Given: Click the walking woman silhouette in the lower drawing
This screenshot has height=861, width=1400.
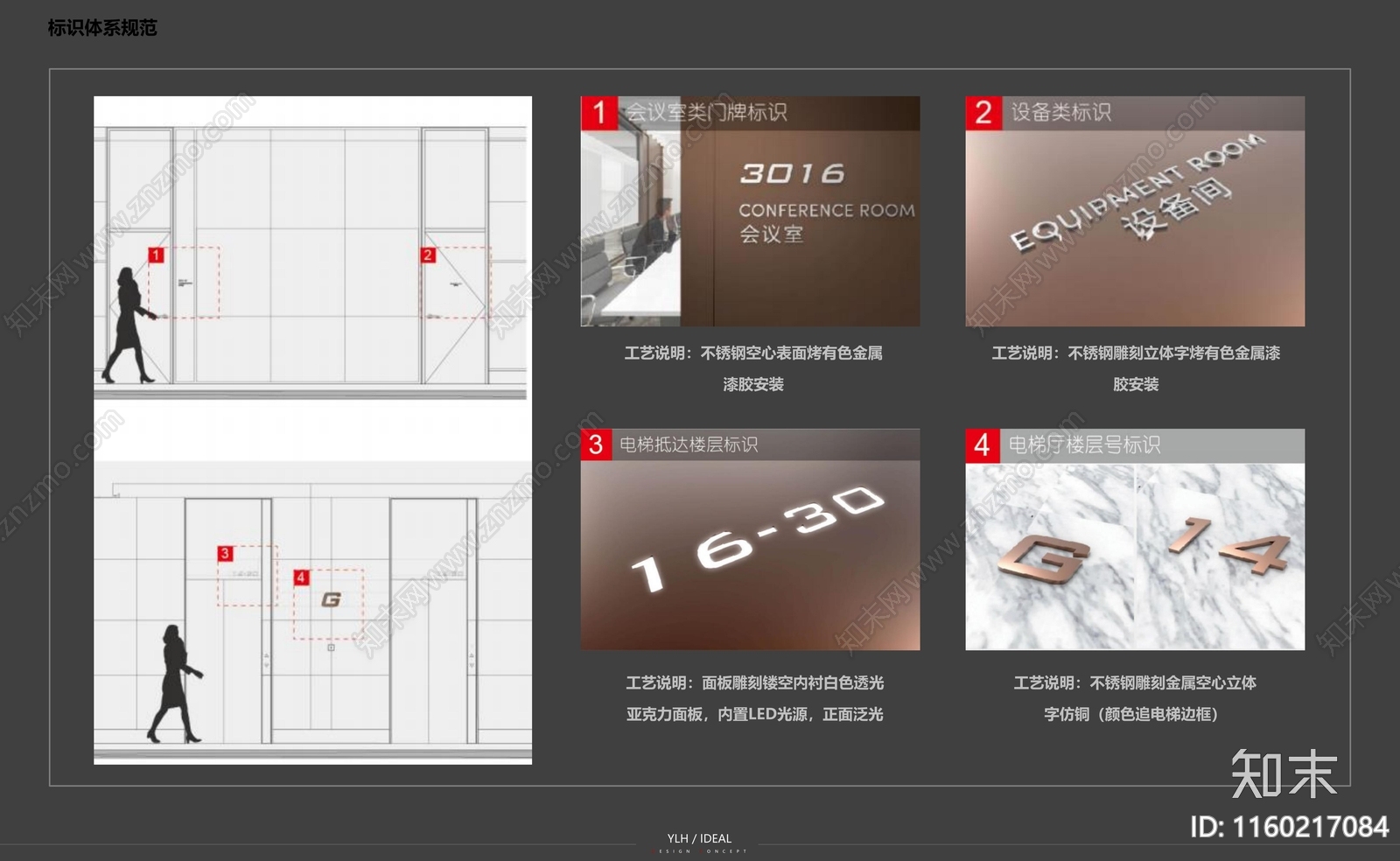Looking at the screenshot, I should click(173, 684).
